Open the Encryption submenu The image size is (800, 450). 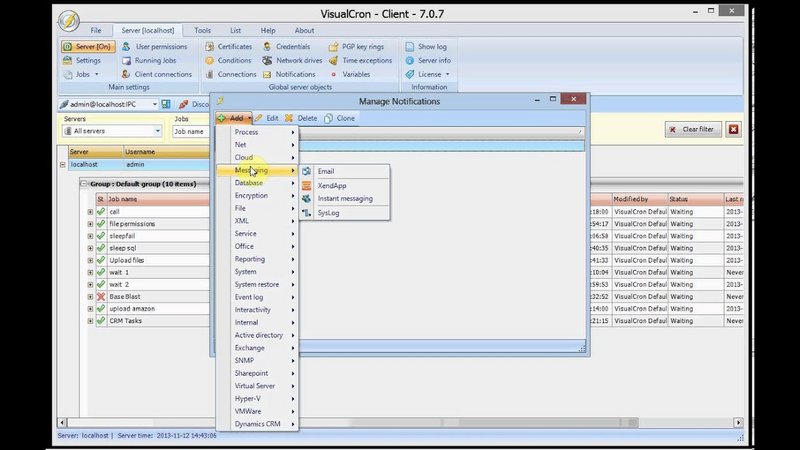coord(258,195)
